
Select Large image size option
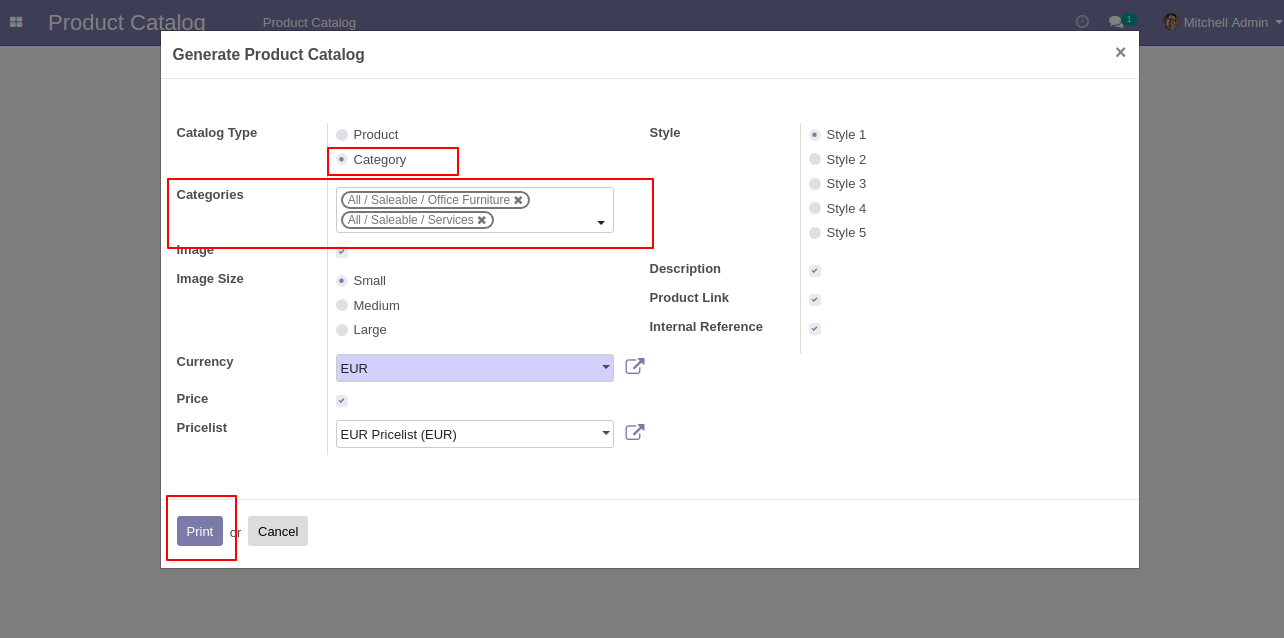(x=342, y=330)
